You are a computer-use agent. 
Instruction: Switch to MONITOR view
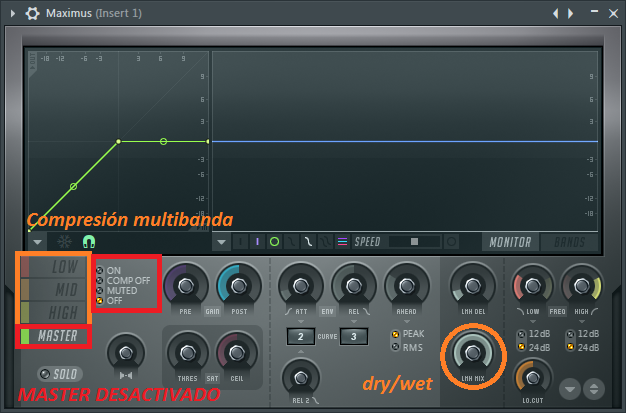(510, 242)
